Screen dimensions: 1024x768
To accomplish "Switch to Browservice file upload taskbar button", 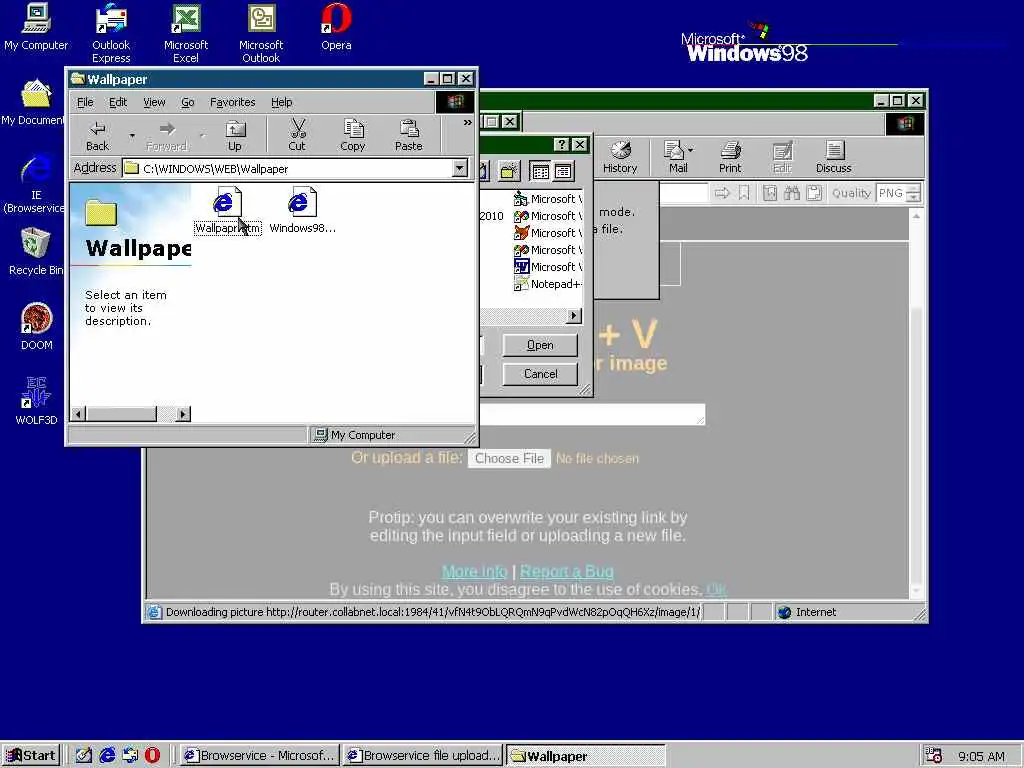I will tap(423, 756).
